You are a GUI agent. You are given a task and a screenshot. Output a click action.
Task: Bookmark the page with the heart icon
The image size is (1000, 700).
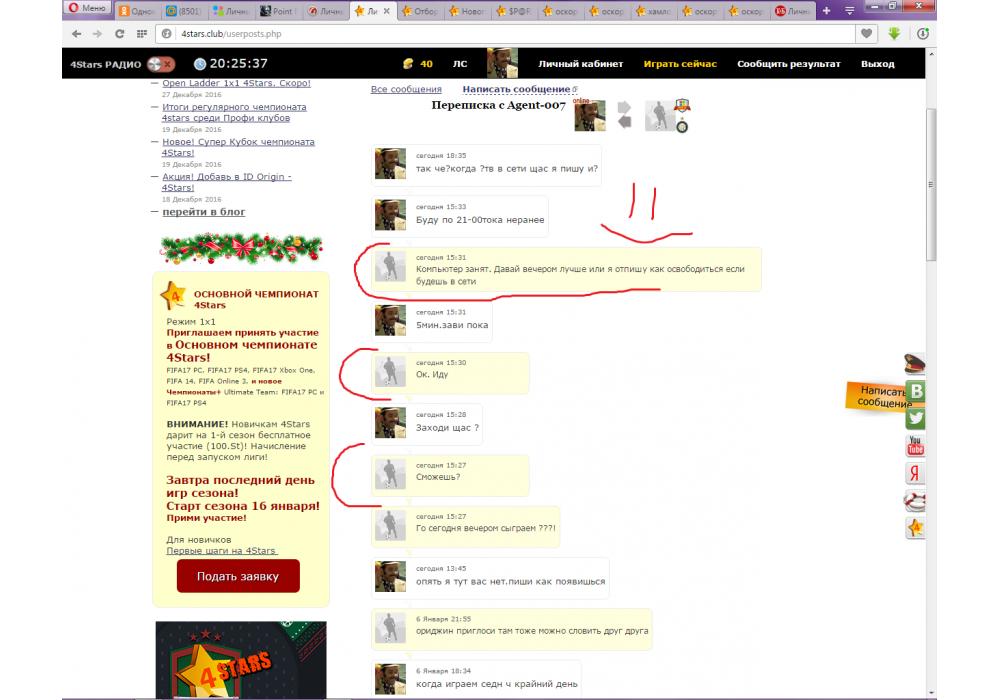(866, 34)
